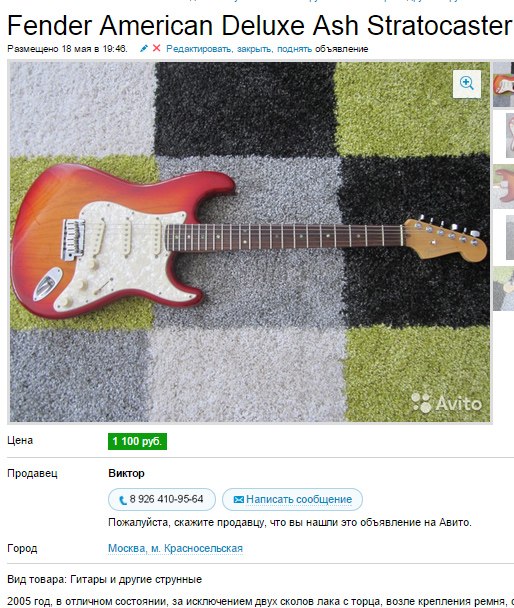This screenshot has height=608, width=514.
Task: Select the third guitar thumbnail
Action: point(503,187)
